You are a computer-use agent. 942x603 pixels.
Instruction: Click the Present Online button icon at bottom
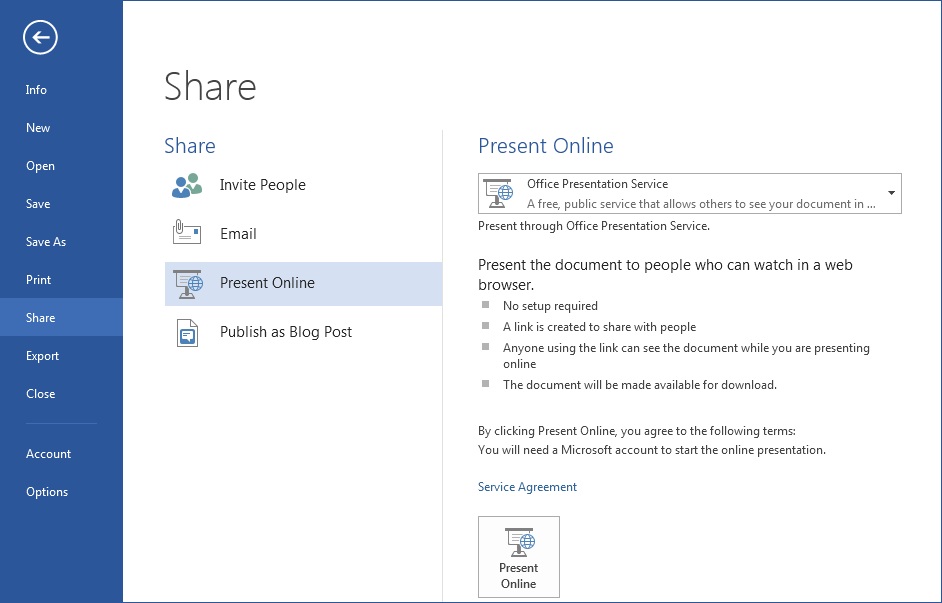(x=518, y=543)
